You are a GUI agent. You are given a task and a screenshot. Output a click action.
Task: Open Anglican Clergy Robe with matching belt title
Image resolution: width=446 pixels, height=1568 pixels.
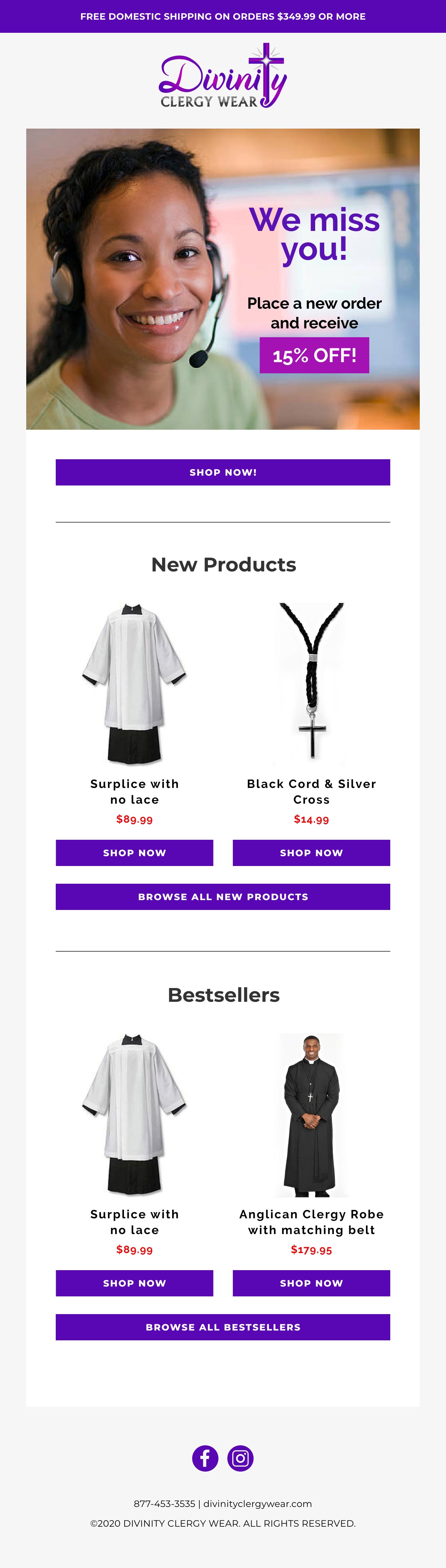pos(312,1222)
